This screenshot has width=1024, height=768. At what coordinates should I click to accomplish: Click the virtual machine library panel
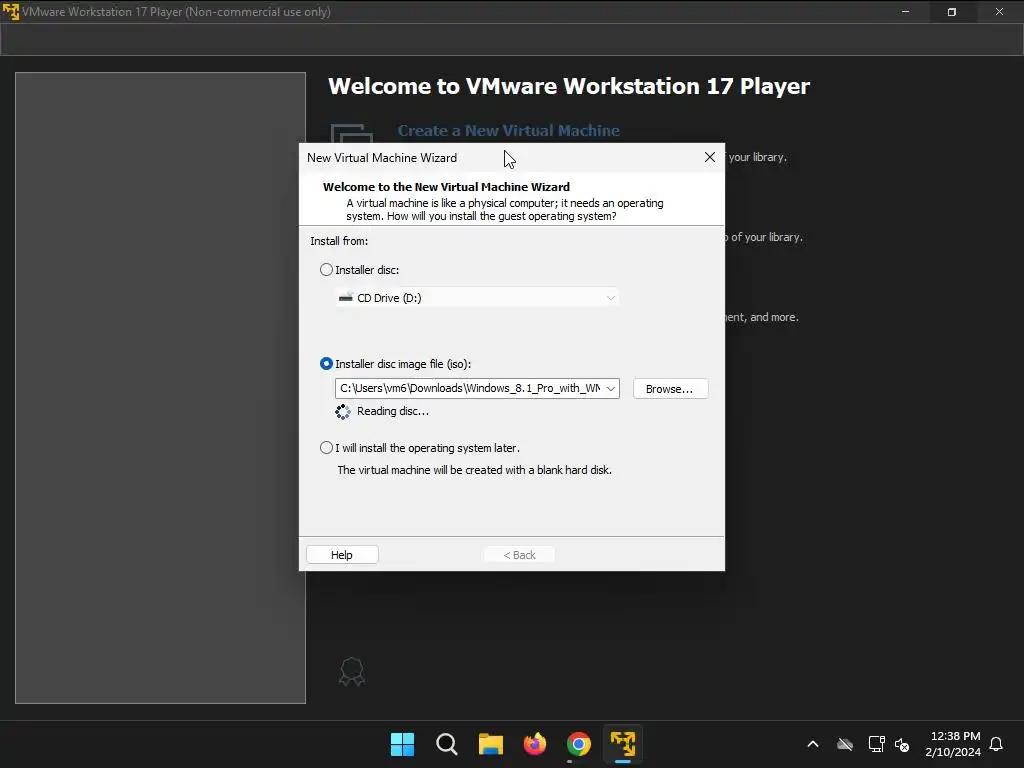161,388
